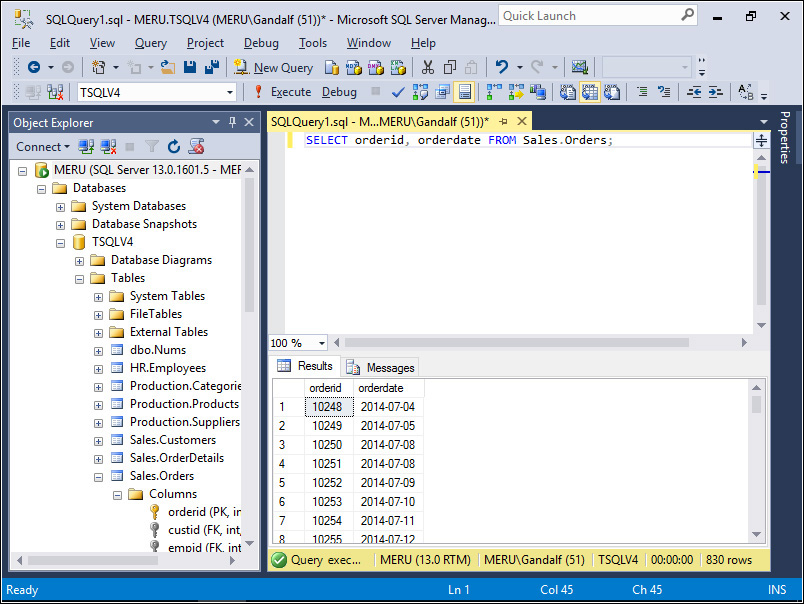Click the Parse query checkmark icon
804x604 pixels.
[397, 92]
